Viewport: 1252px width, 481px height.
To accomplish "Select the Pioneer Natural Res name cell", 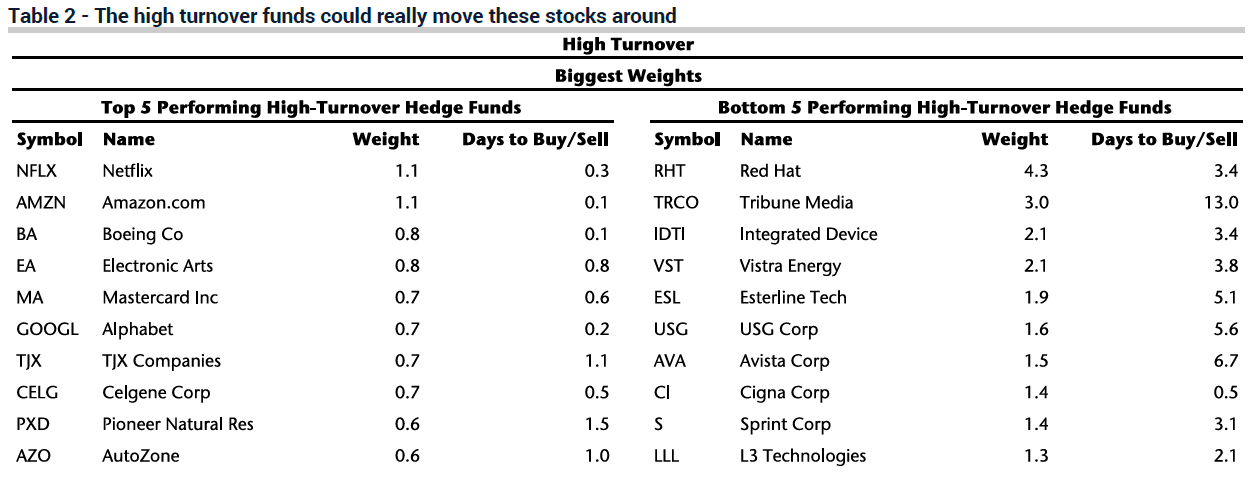I will click(177, 424).
